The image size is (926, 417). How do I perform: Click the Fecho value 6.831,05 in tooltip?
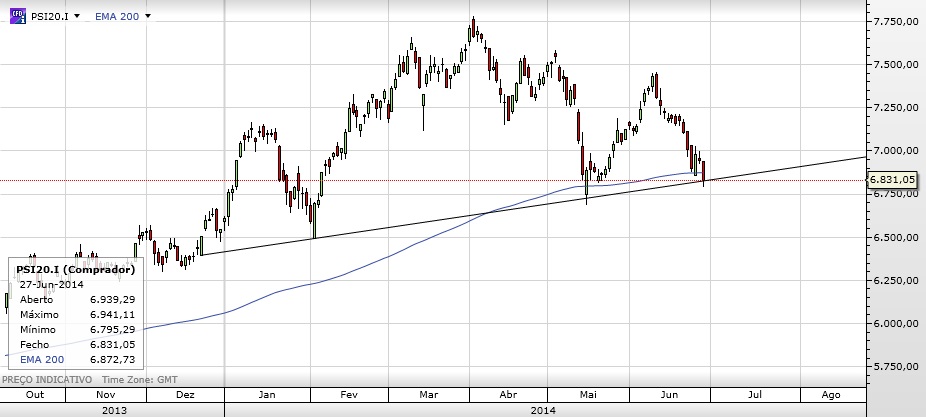click(x=112, y=345)
